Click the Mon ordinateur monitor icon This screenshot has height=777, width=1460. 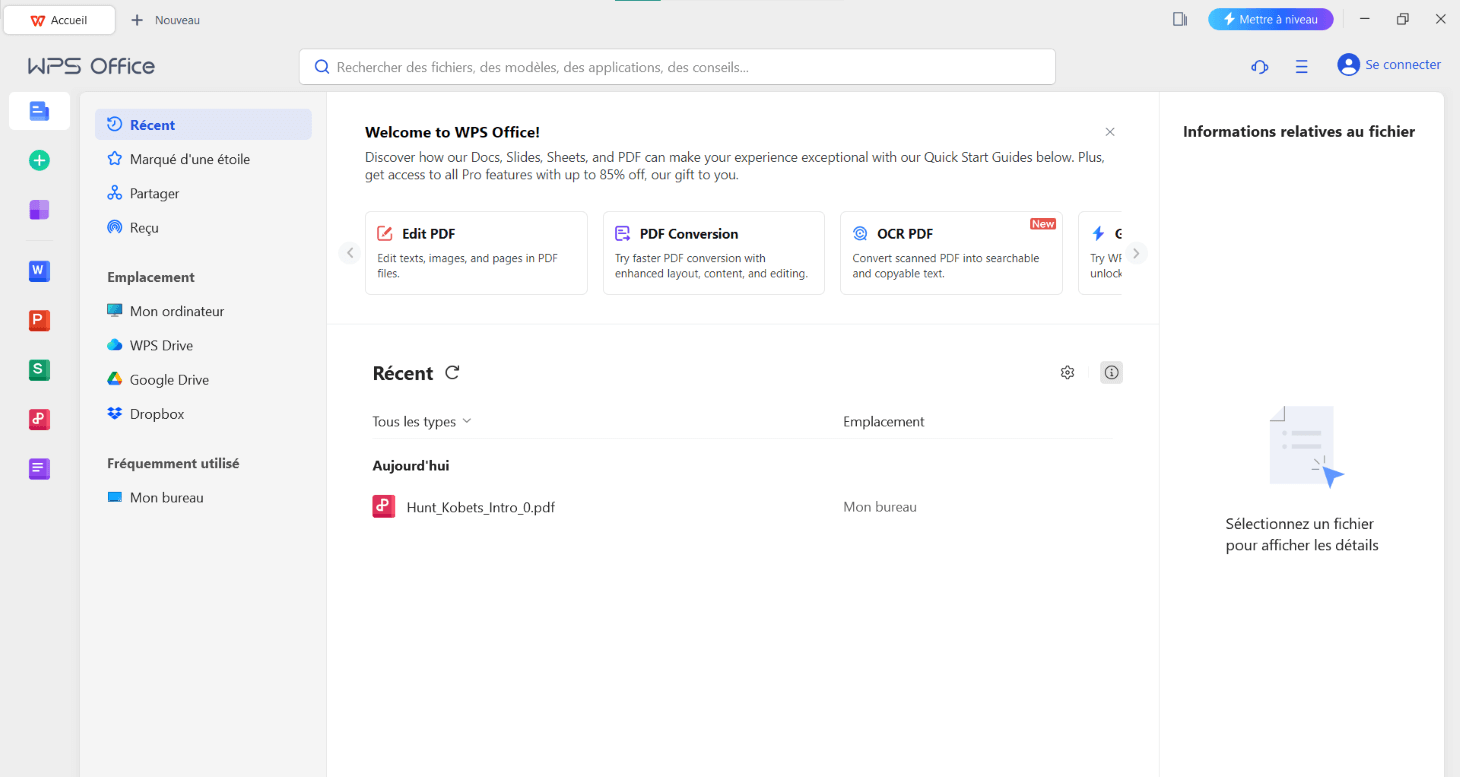click(x=115, y=311)
